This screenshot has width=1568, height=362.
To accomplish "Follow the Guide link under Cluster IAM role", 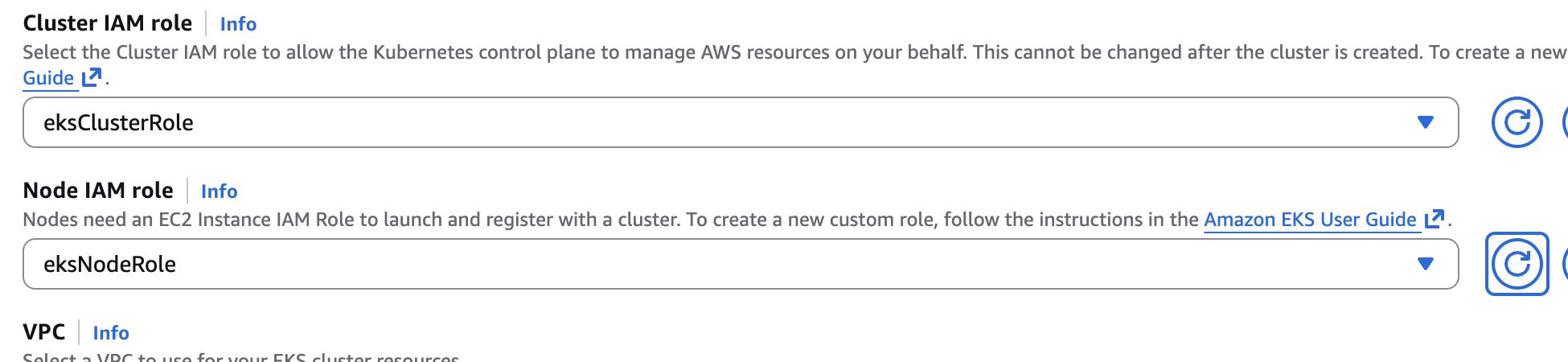I will pos(48,78).
